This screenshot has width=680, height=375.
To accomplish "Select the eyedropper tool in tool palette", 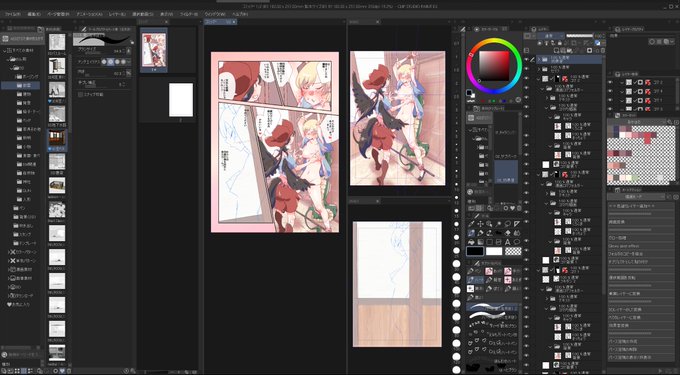I will click(471, 224).
